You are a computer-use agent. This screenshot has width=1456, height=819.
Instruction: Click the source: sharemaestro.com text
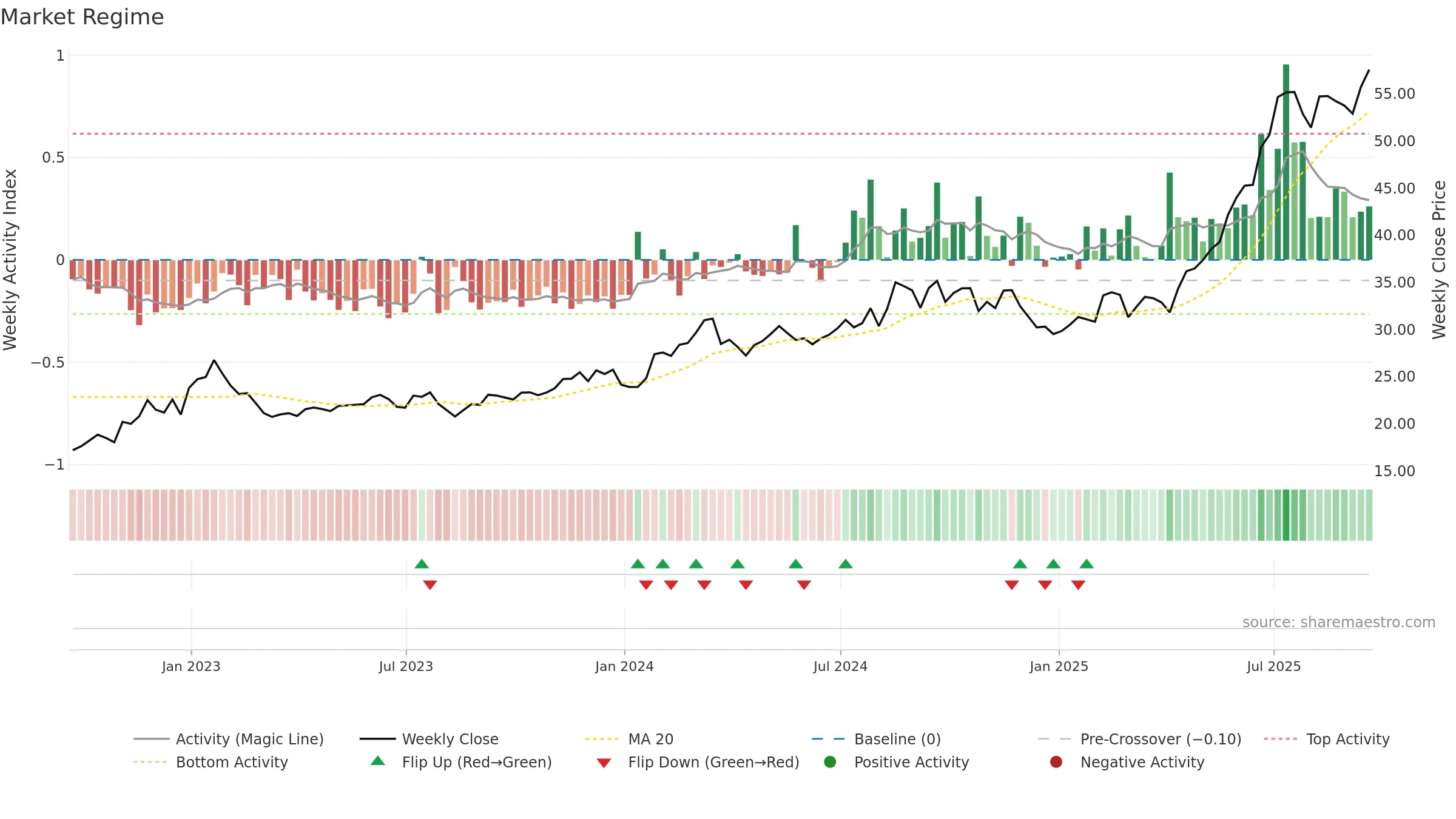point(1339,622)
